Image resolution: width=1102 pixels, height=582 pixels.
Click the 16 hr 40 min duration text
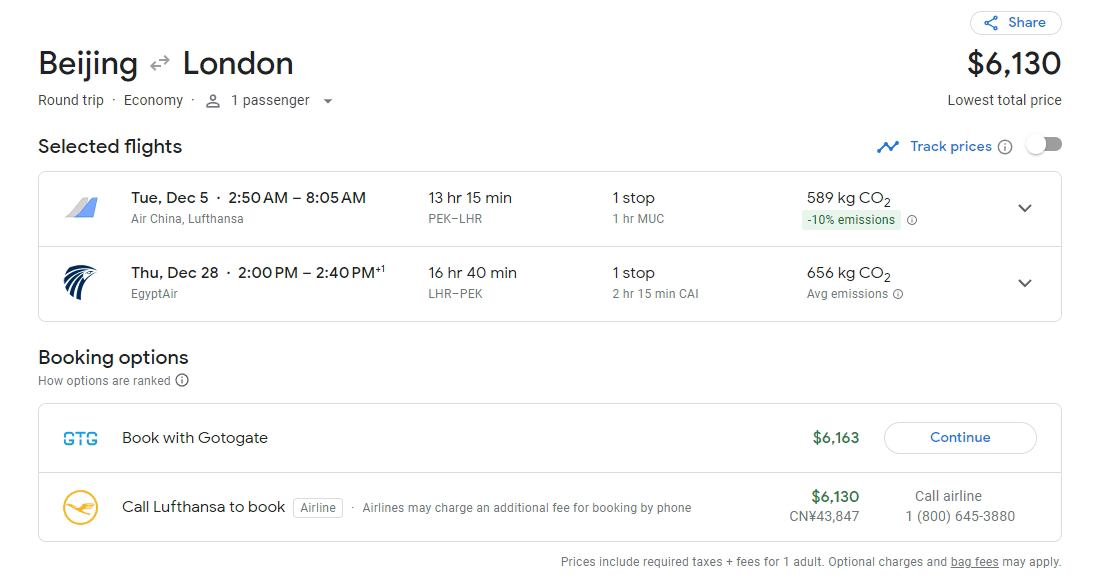click(472, 273)
